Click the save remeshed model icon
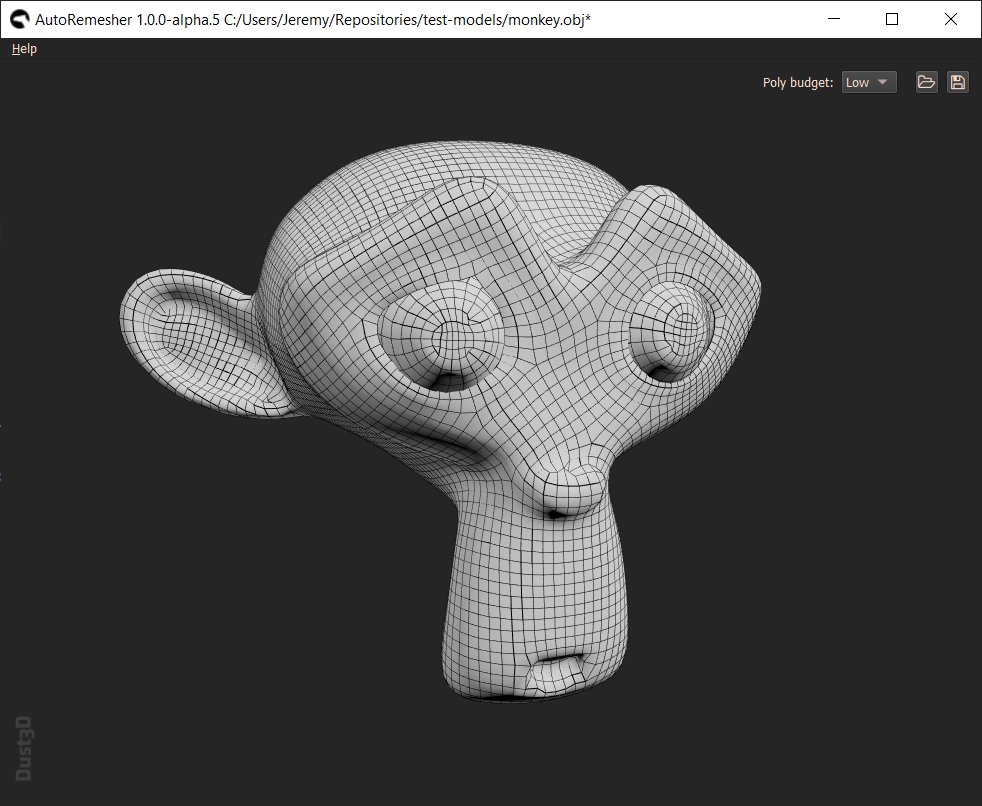The width and height of the screenshot is (982, 806). [x=958, y=82]
